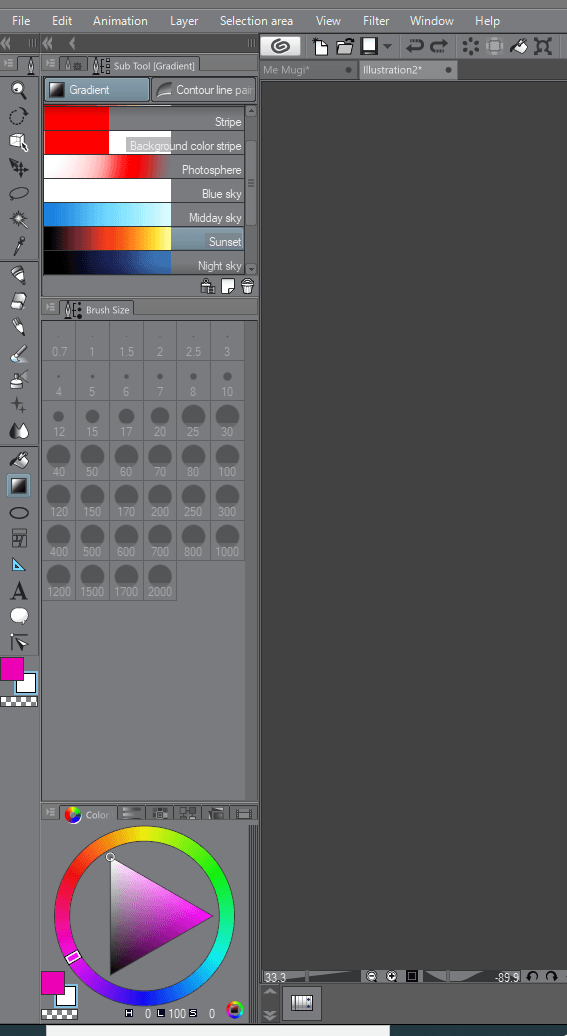Switch to Contour line paint group
Image resolution: width=567 pixels, height=1036 pixels.
point(204,90)
